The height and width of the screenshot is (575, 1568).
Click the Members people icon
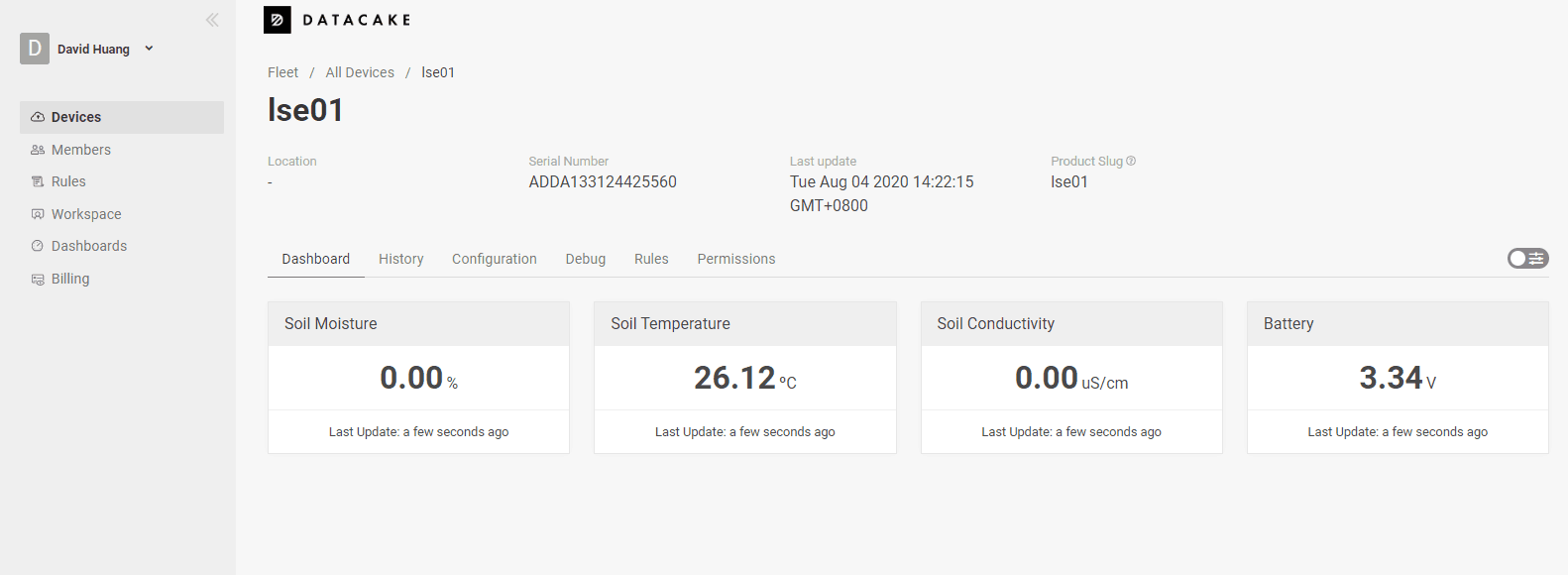click(x=38, y=150)
